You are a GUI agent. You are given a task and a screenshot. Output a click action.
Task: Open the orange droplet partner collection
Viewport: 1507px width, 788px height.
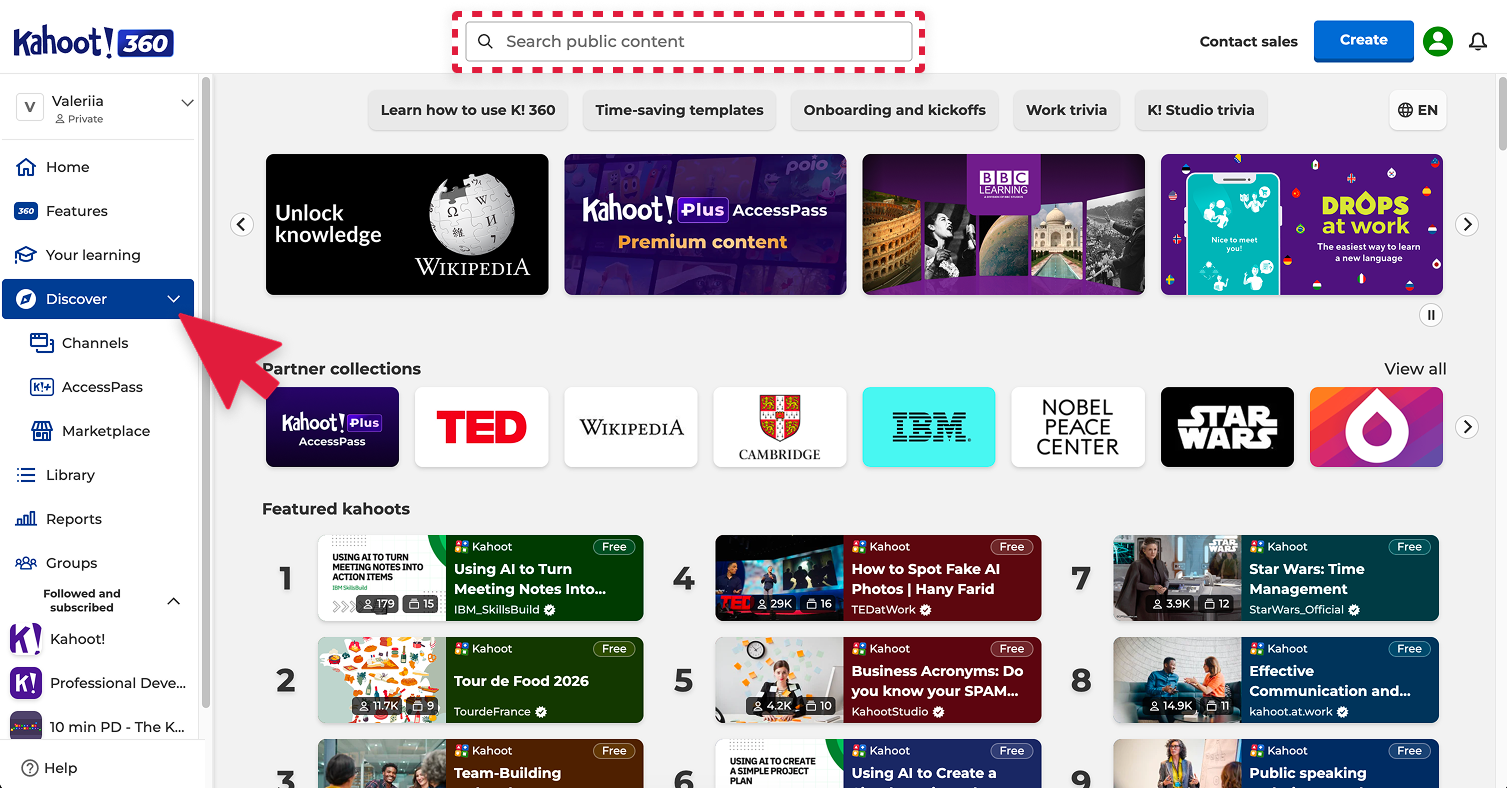(x=1376, y=427)
